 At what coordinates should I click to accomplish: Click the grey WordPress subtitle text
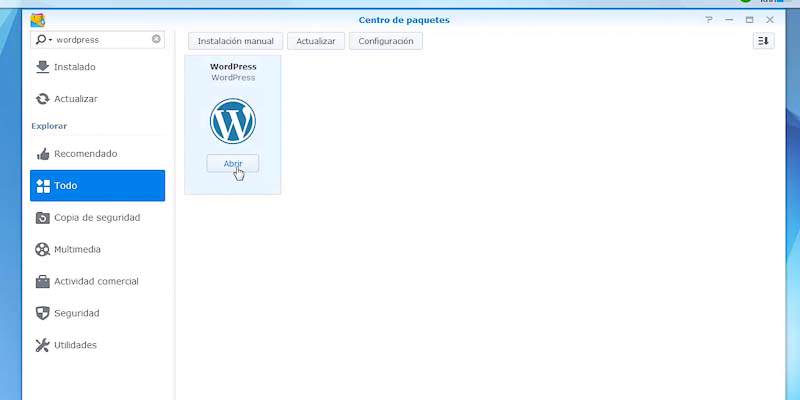(233, 78)
